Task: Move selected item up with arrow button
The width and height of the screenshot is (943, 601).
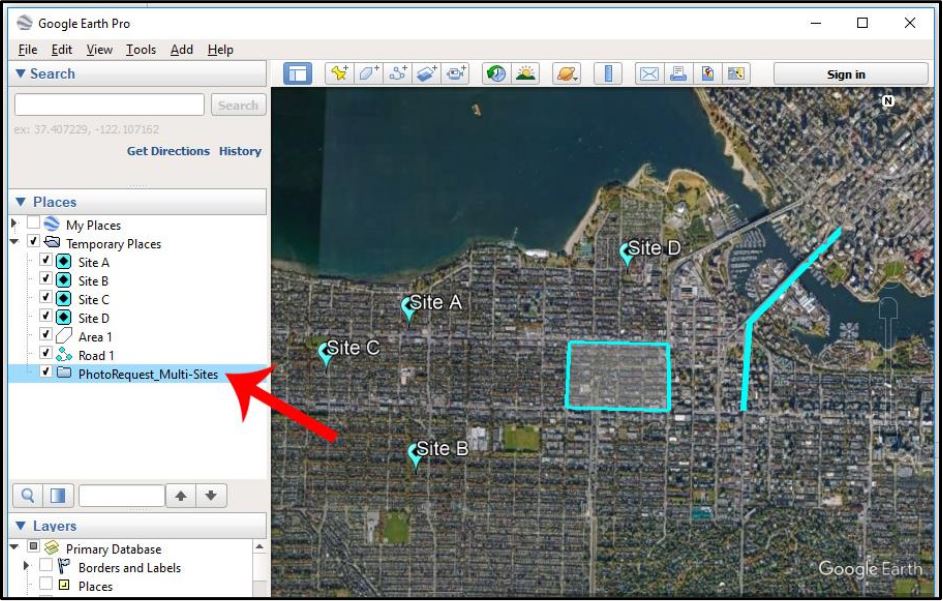Action: (x=180, y=496)
